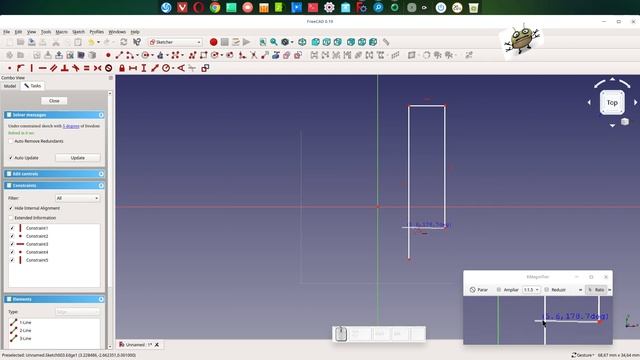Viewport: 640px width, 360px height.
Task: Uncheck the Constraint5 checkbox
Action: [12, 260]
